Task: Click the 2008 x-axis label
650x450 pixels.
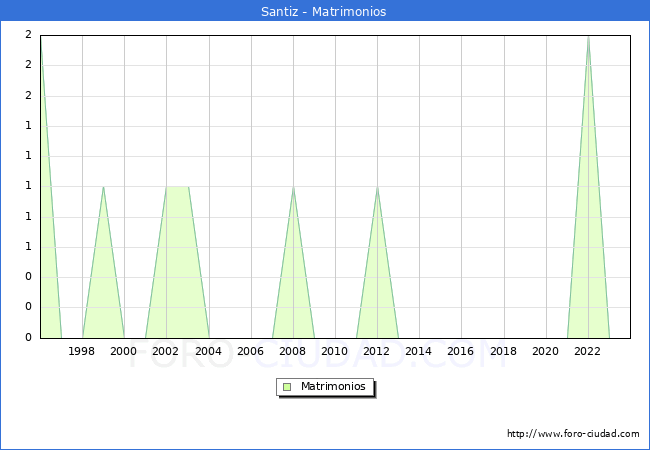Action: (292, 351)
